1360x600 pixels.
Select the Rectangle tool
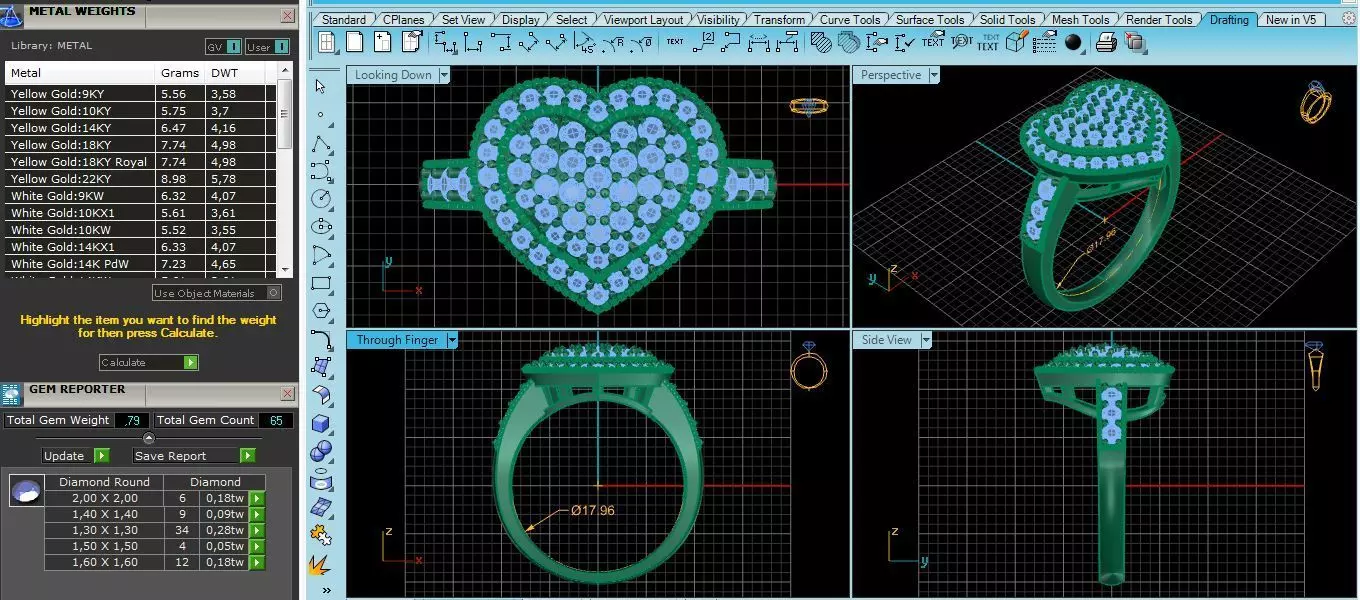point(321,283)
